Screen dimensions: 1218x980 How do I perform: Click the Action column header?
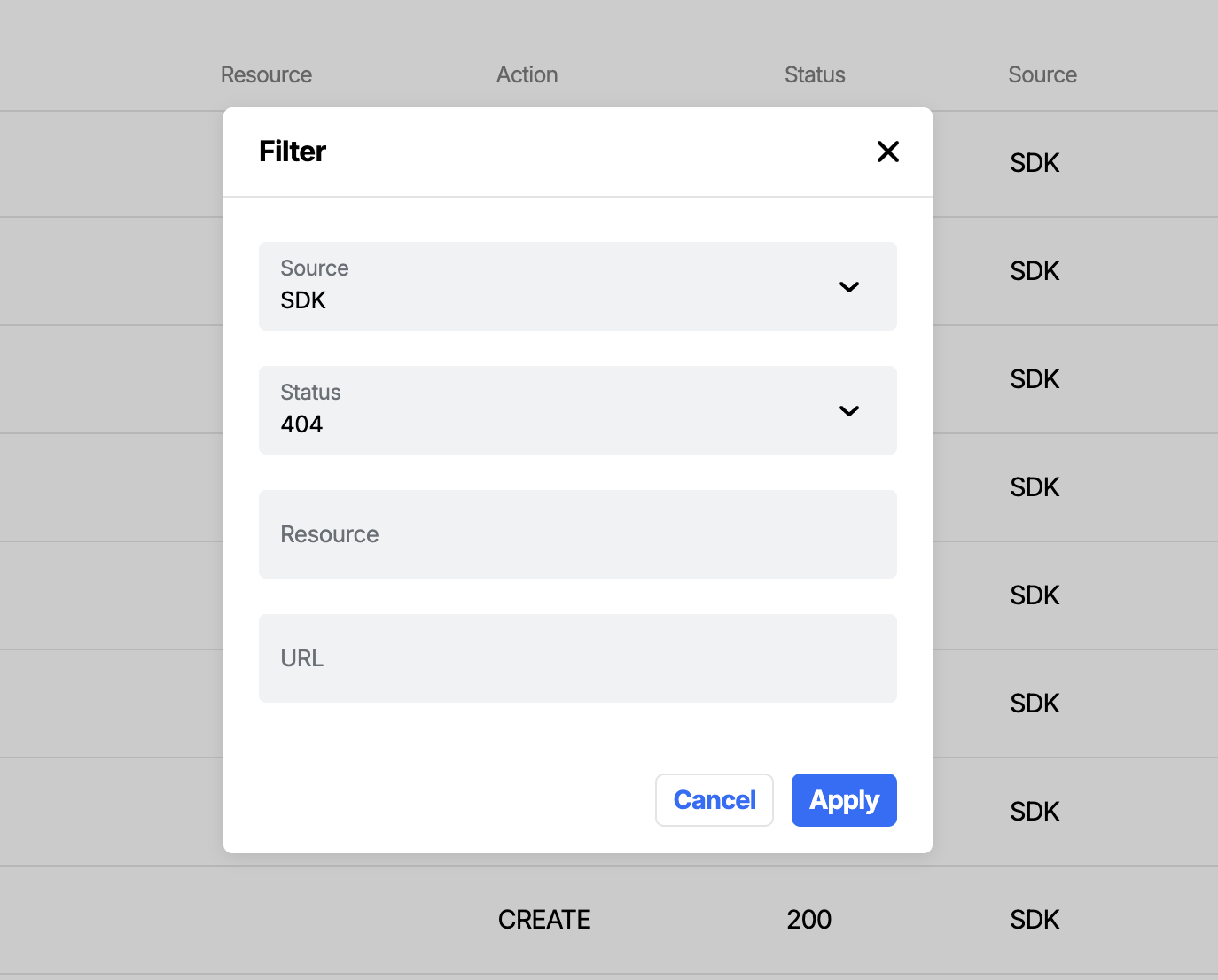[527, 74]
